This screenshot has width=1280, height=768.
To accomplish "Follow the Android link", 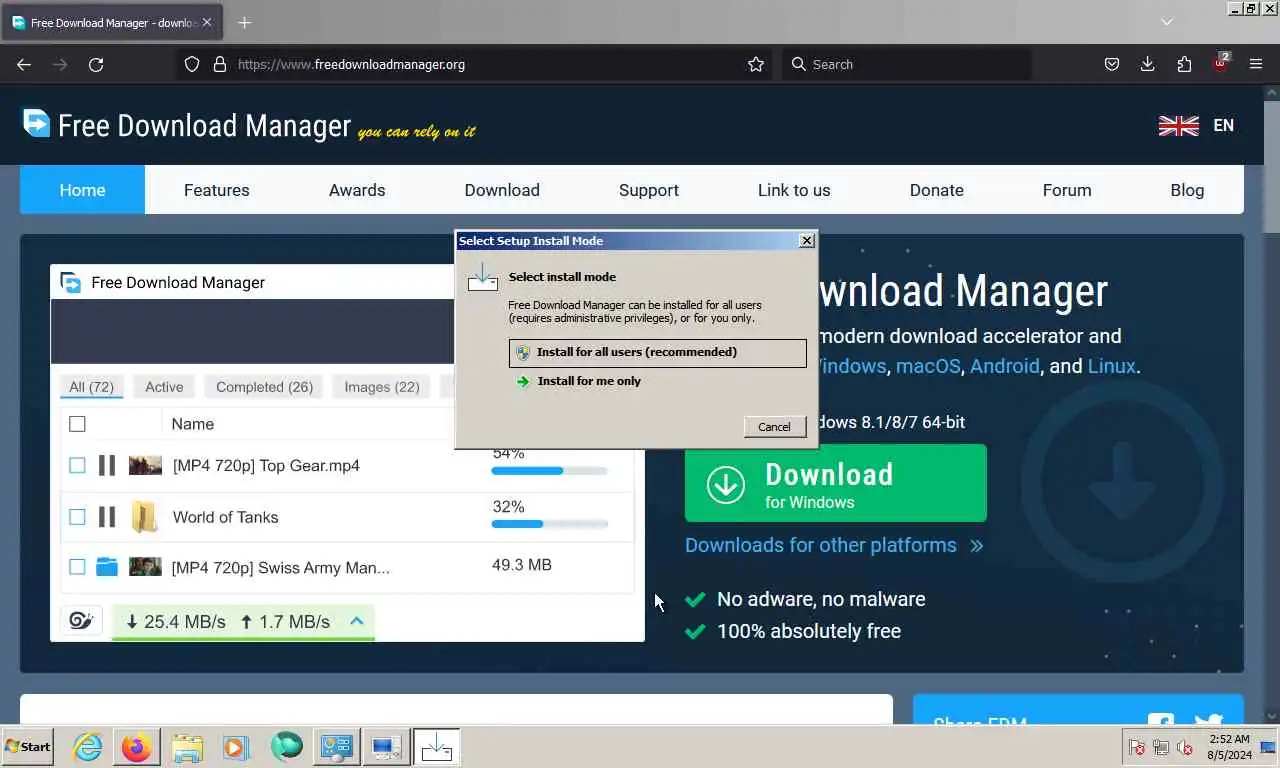I will click(x=1005, y=366).
